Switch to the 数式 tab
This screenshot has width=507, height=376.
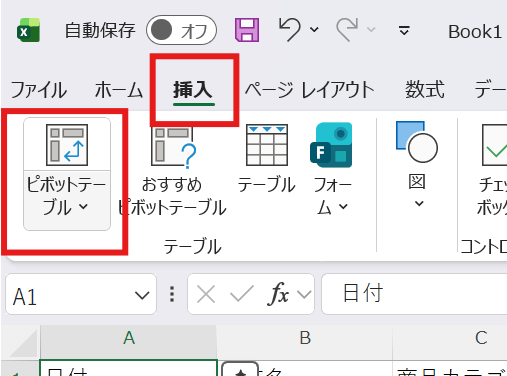pos(425,90)
